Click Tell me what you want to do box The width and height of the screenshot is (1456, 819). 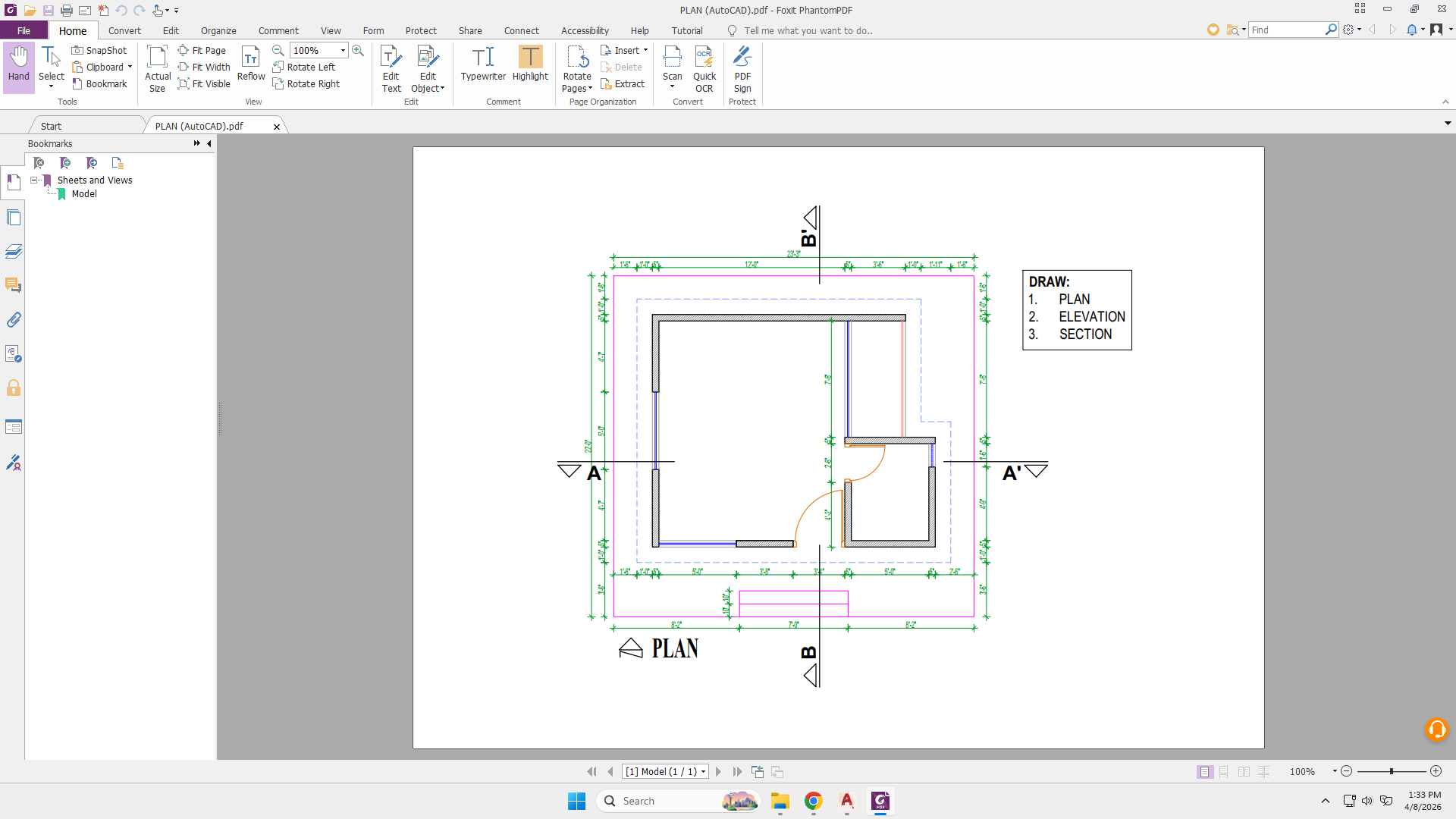(808, 31)
